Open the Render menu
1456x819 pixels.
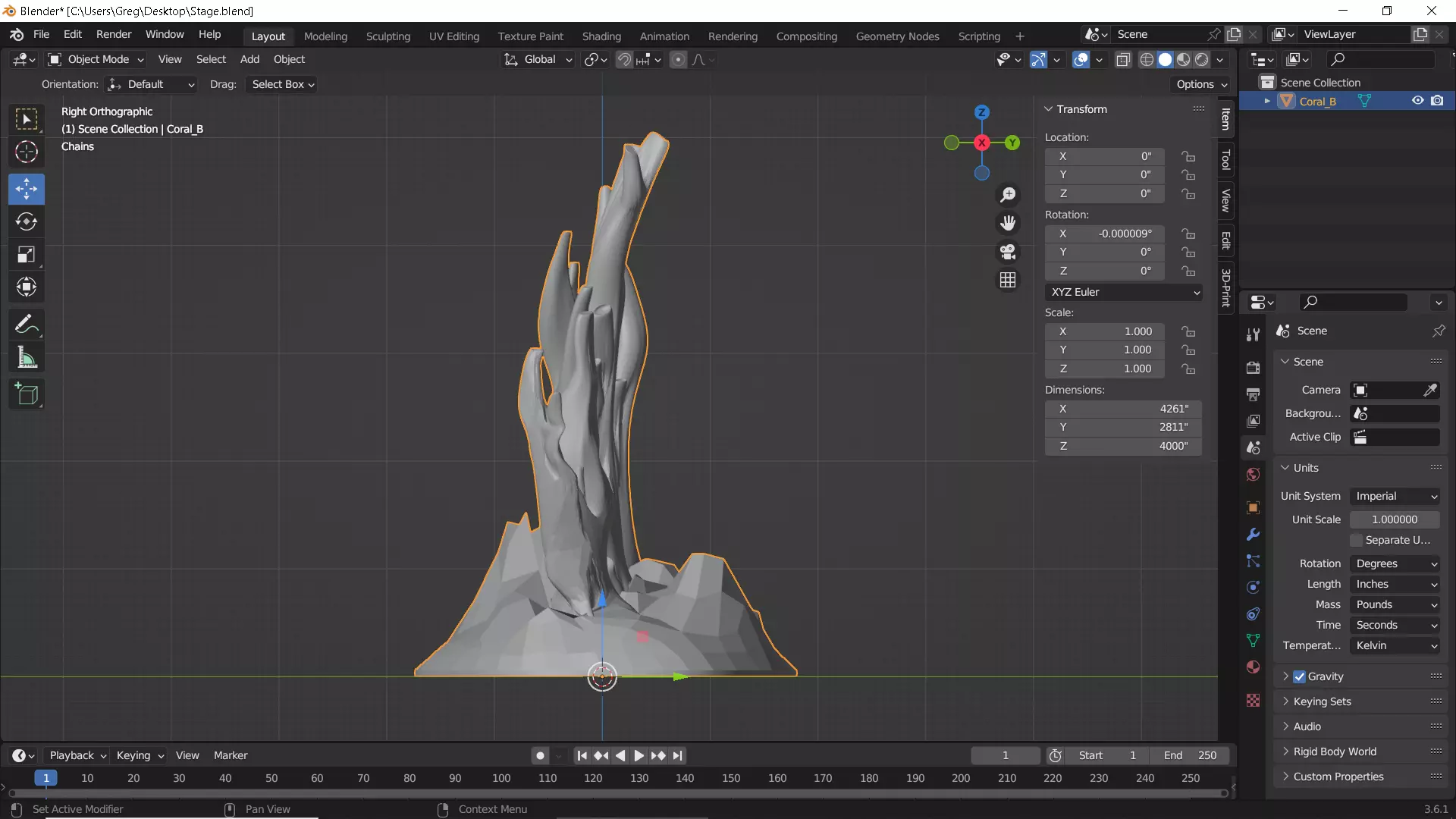113,34
